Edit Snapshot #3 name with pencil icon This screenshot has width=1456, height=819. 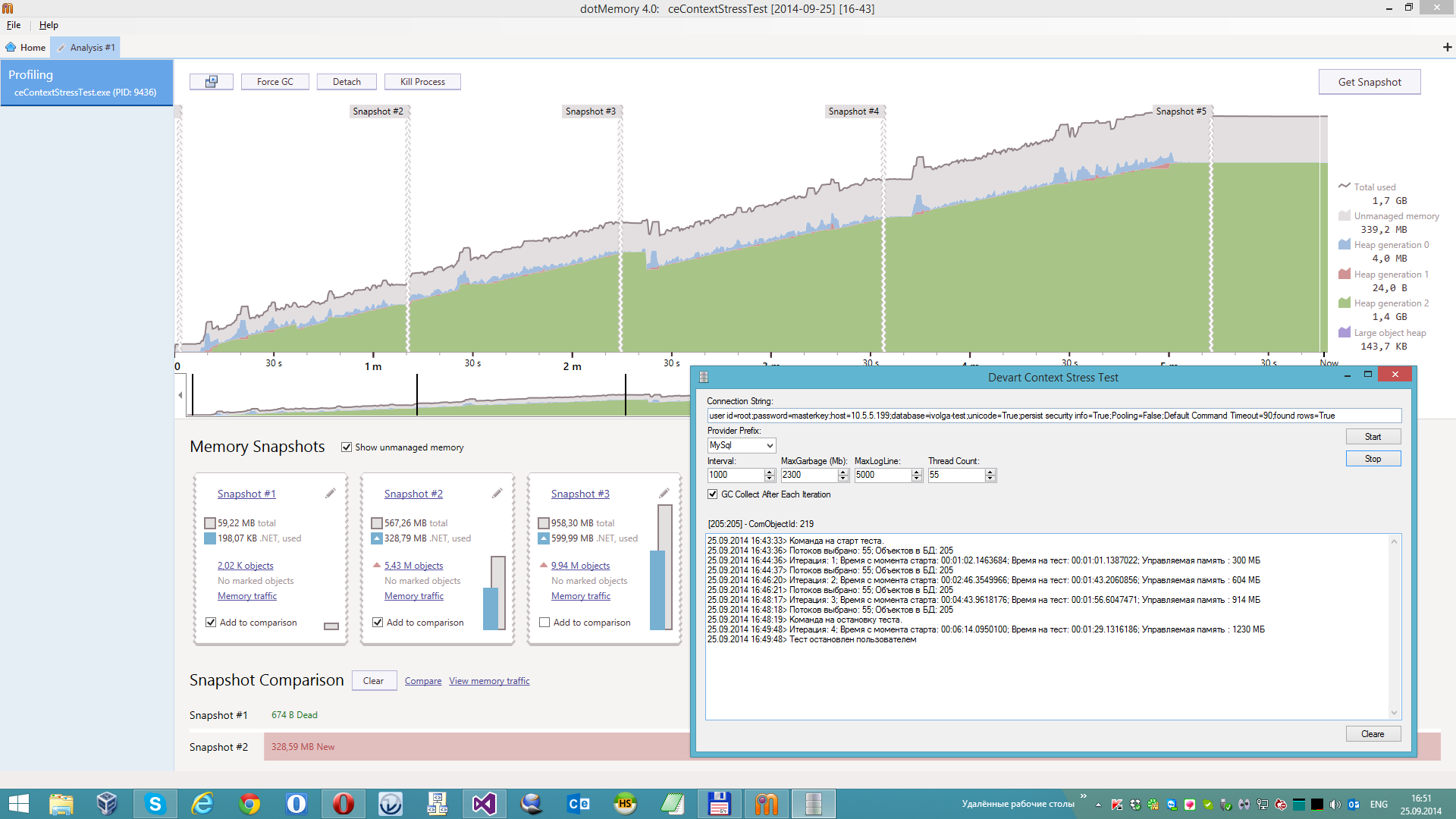point(664,494)
